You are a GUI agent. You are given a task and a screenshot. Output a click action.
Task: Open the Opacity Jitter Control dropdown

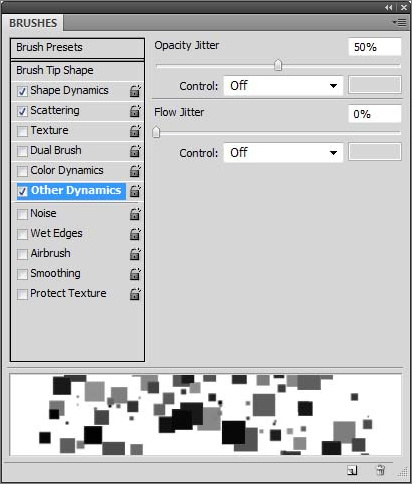[283, 86]
